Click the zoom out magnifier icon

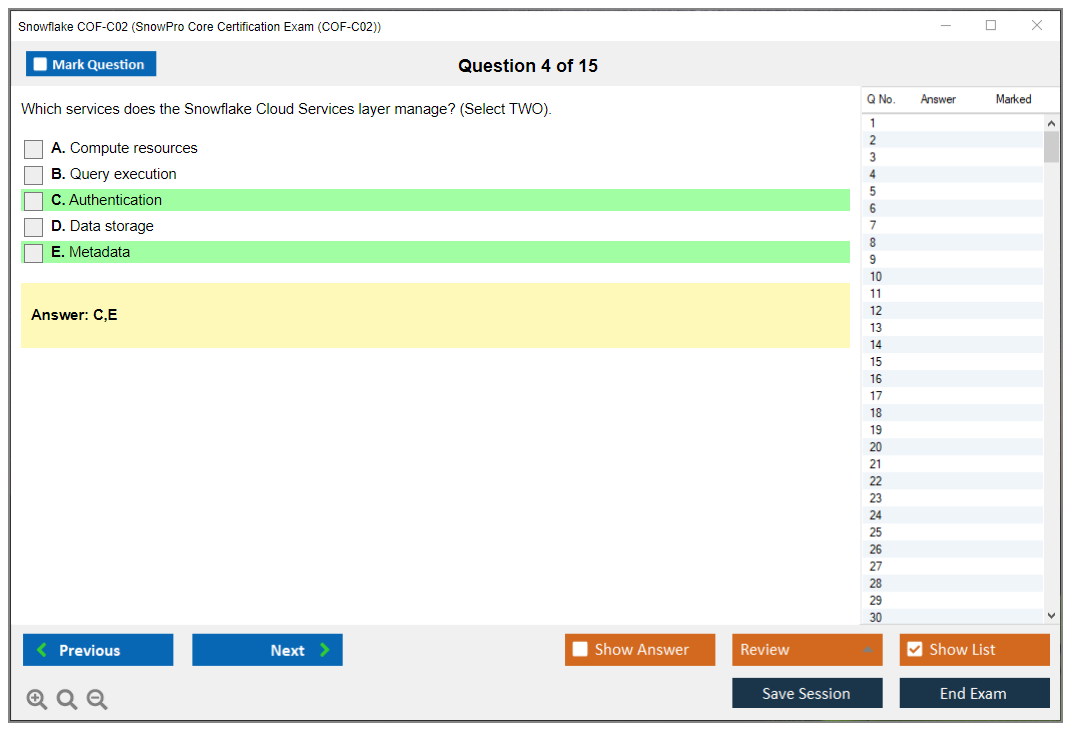[97, 700]
